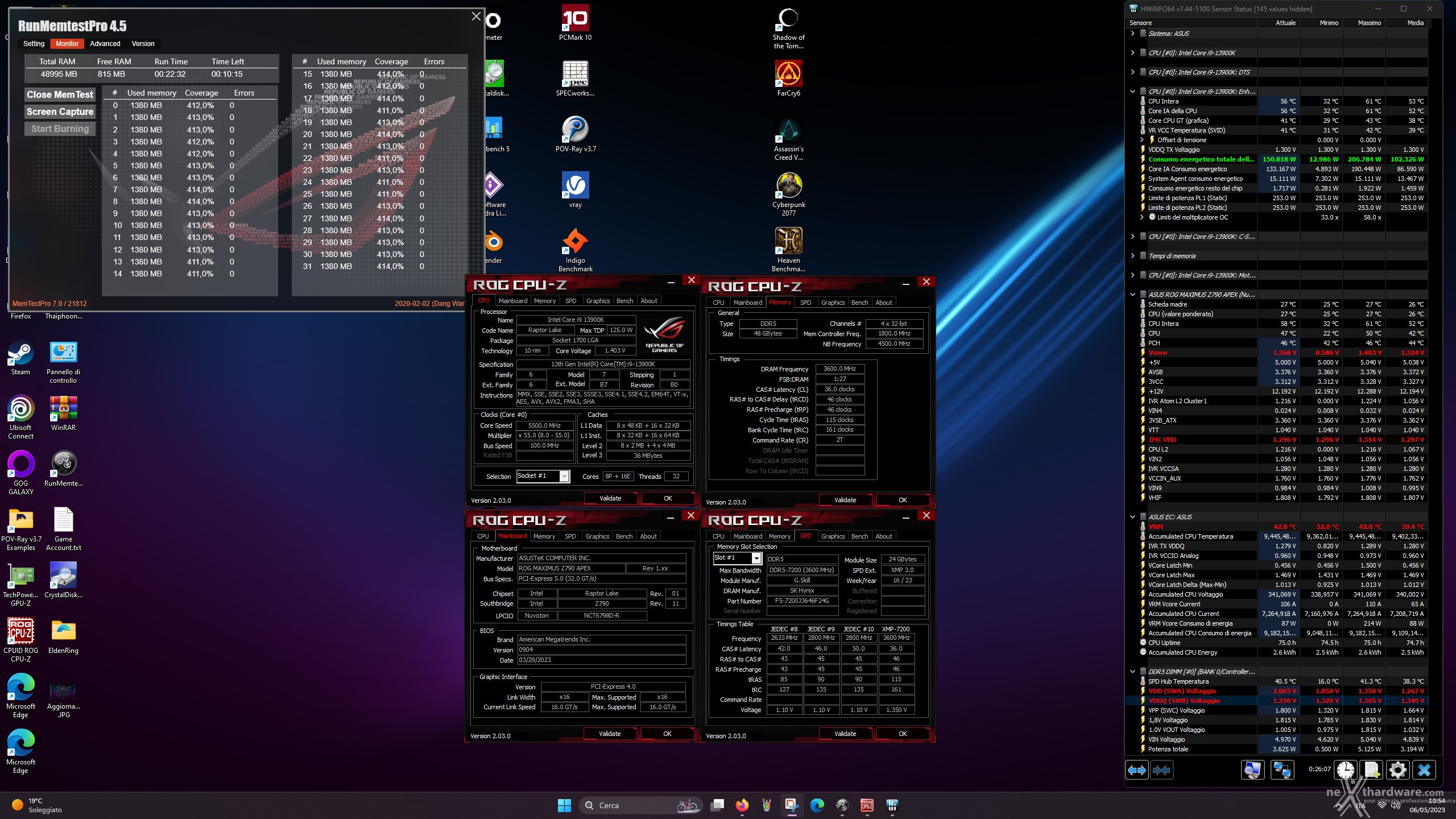Click Close MemTest button

(60, 95)
